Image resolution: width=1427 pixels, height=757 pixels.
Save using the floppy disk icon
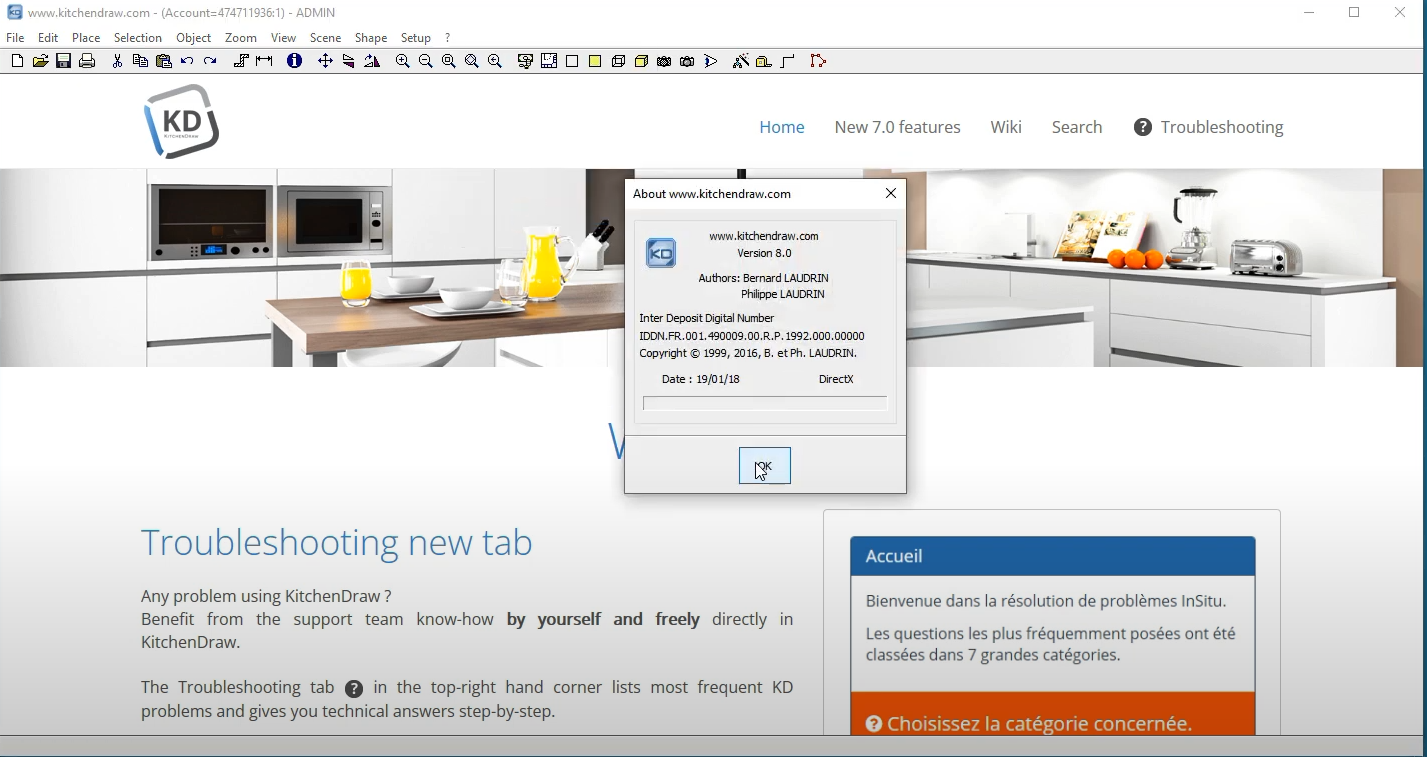tap(63, 61)
